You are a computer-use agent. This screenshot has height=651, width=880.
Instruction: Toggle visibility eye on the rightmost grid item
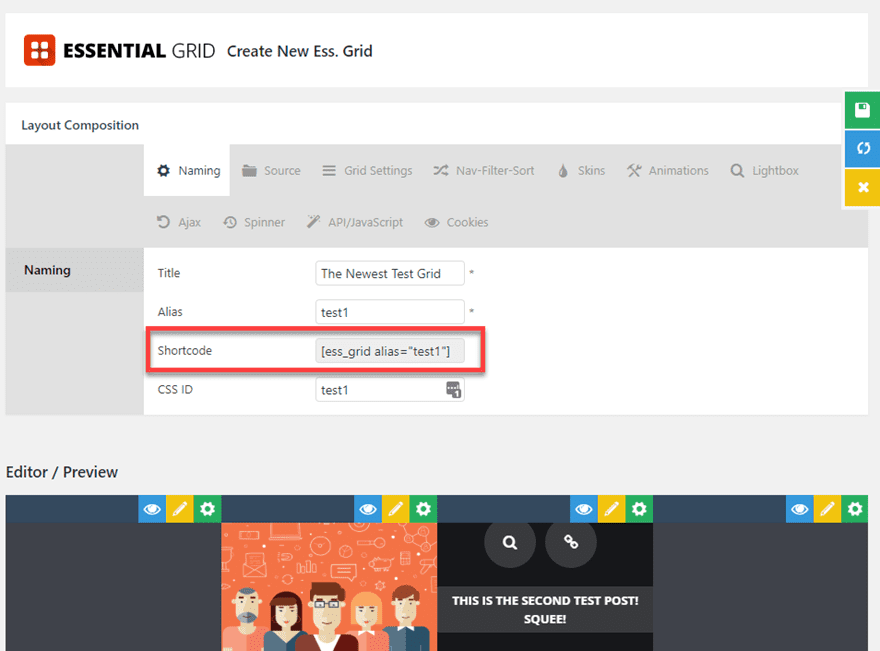tap(799, 509)
